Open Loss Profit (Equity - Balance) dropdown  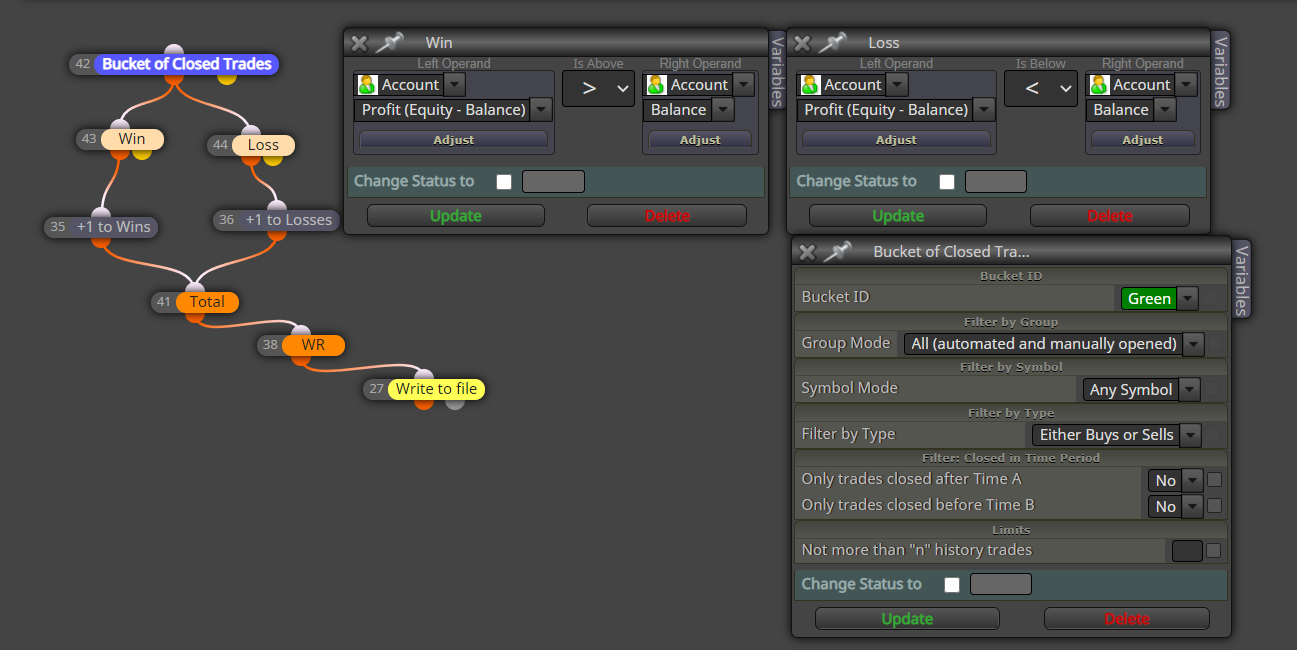click(984, 110)
